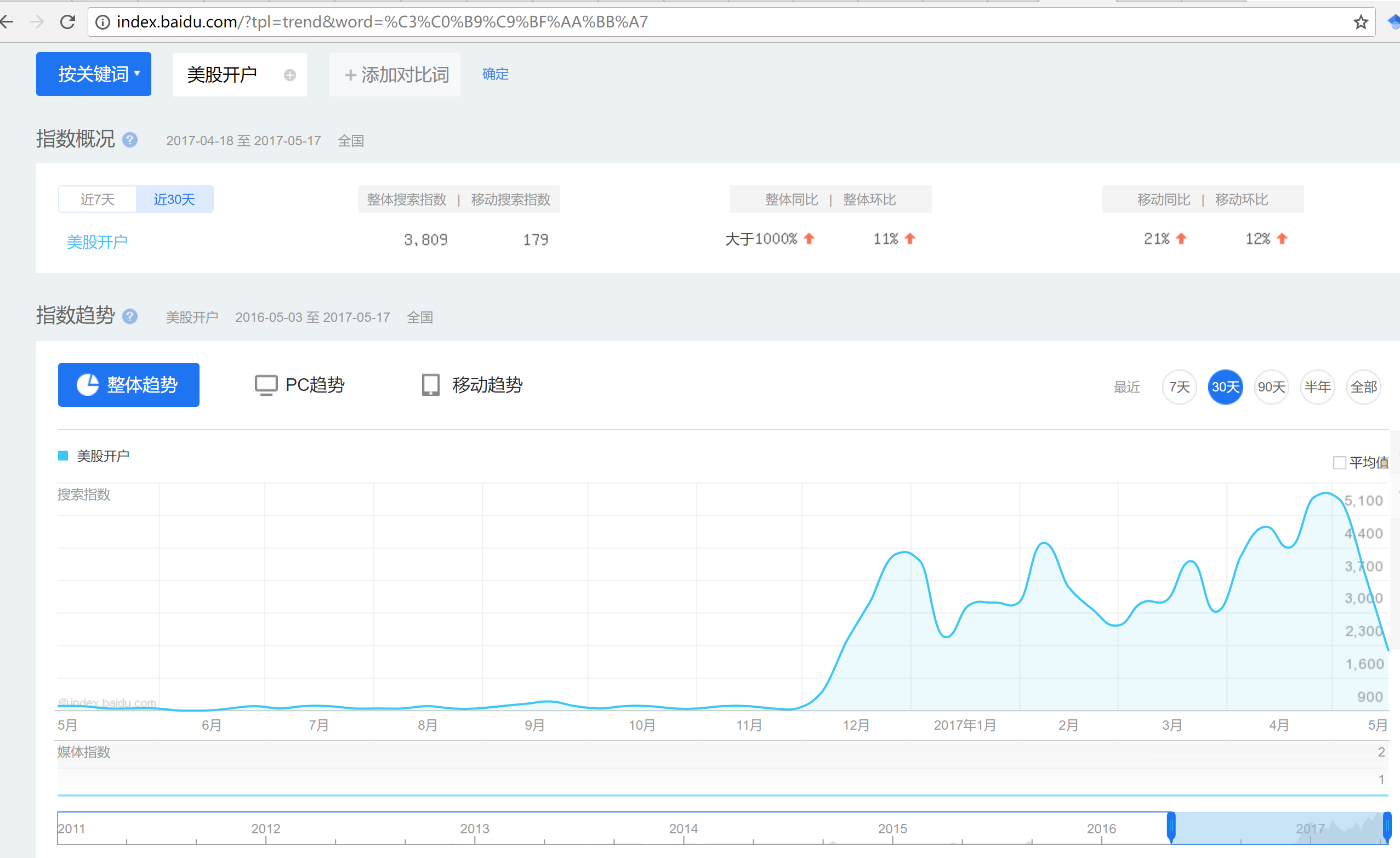Image resolution: width=1400 pixels, height=858 pixels.
Task: Click the 移动搜索指数 column header
Action: pyautogui.click(x=511, y=200)
